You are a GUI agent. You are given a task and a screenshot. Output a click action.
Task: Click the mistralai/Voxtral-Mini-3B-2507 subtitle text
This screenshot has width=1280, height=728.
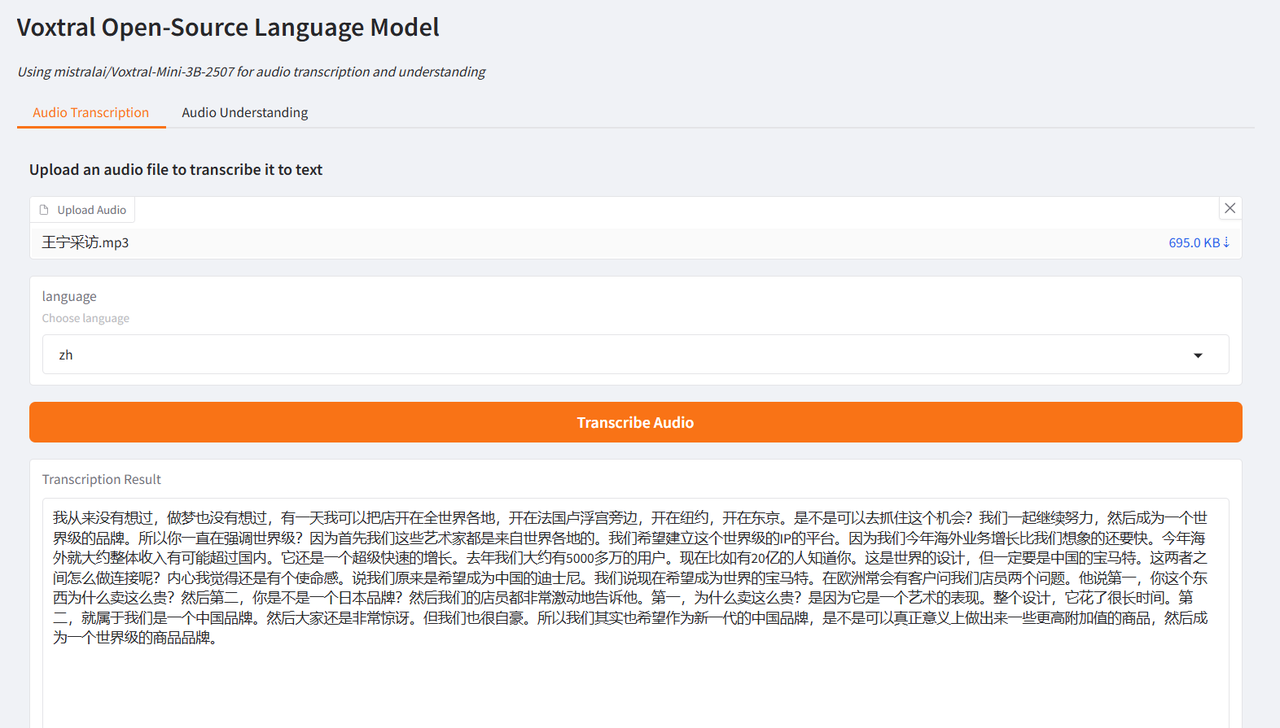click(x=251, y=72)
